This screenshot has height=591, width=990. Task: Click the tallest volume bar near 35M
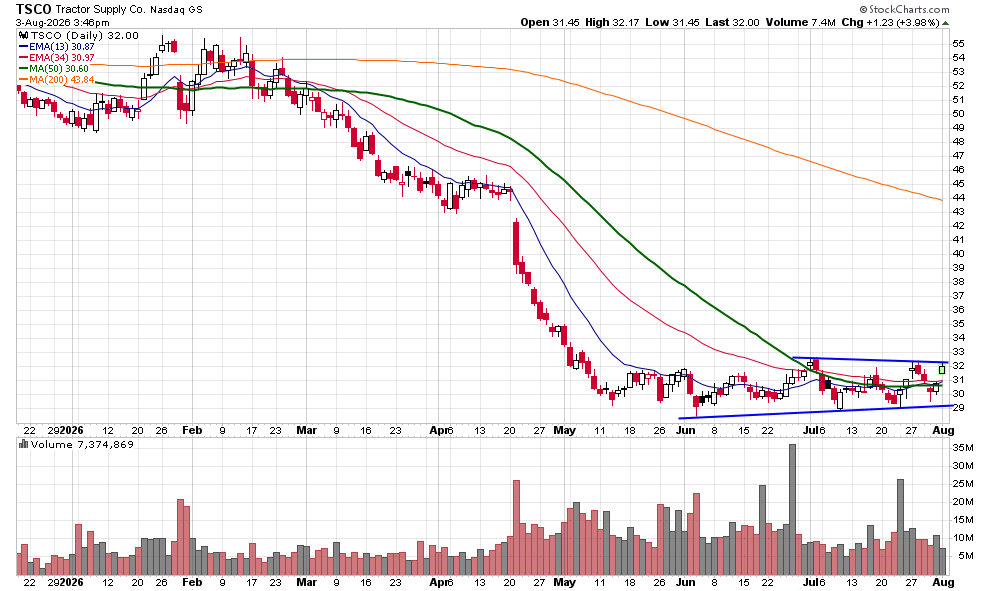point(792,510)
